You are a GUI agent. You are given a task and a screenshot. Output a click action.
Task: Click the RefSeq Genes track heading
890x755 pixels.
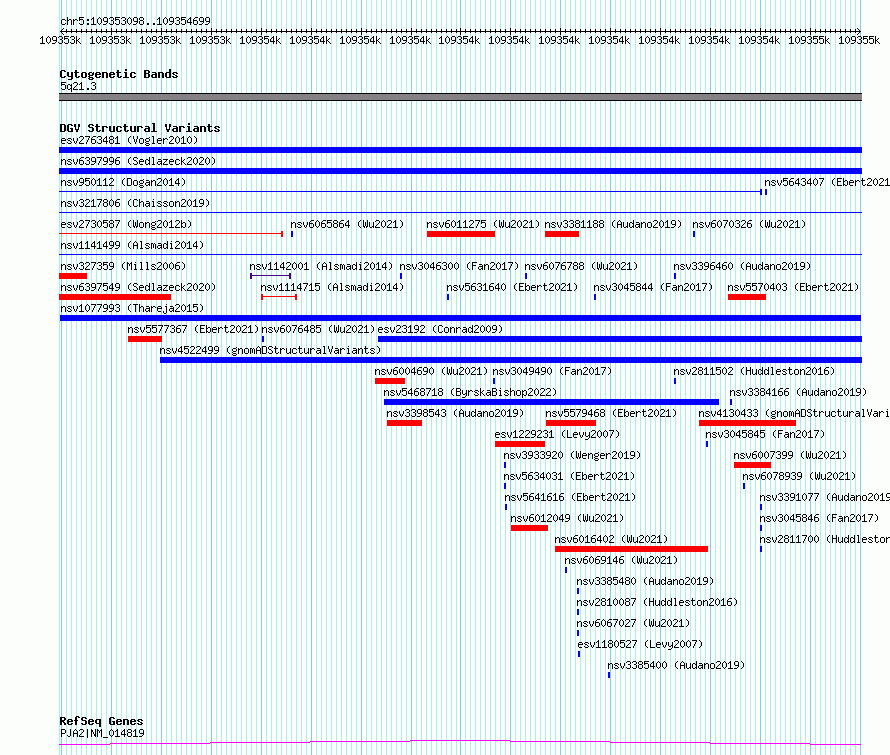coord(102,722)
